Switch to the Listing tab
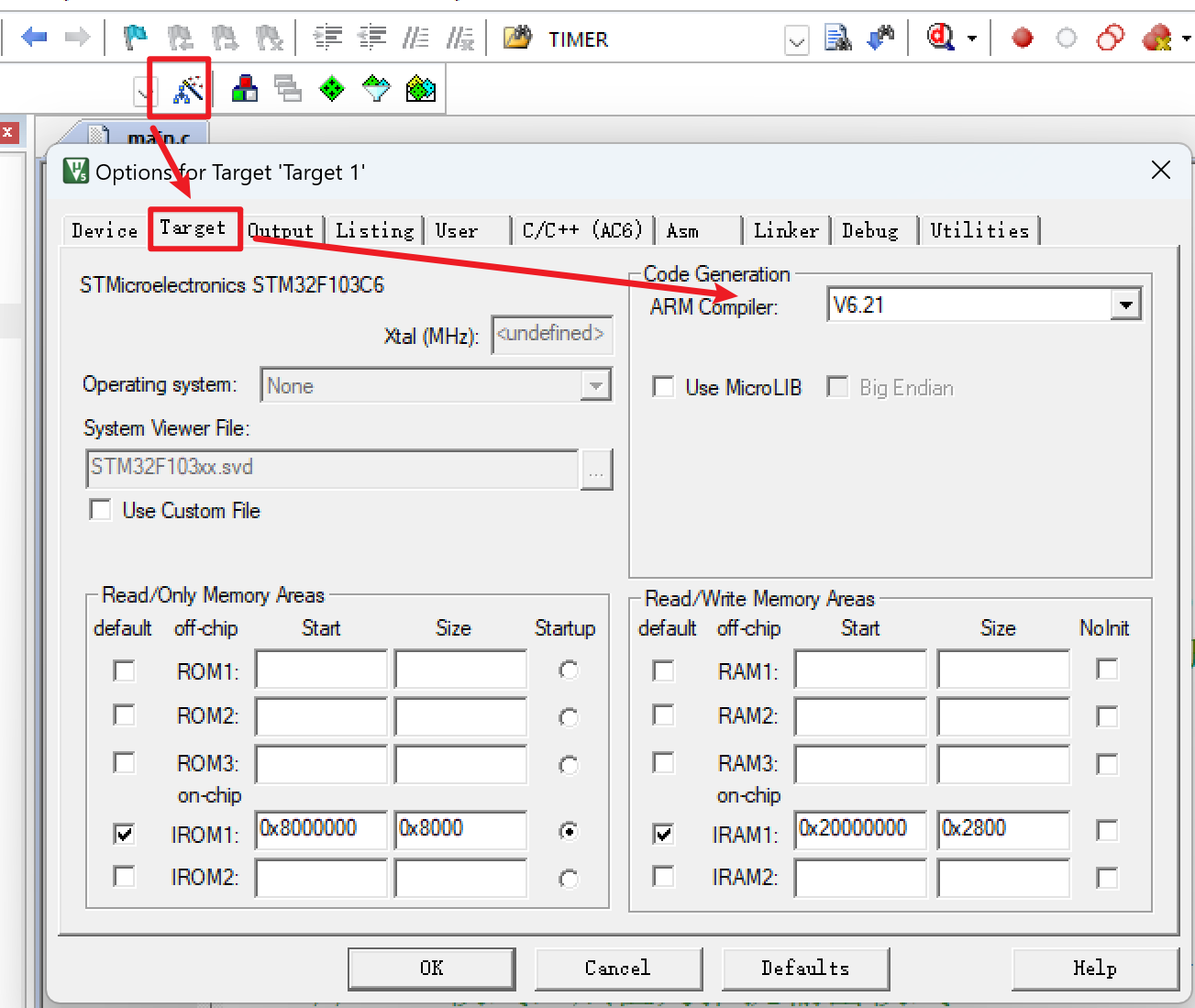 click(375, 230)
